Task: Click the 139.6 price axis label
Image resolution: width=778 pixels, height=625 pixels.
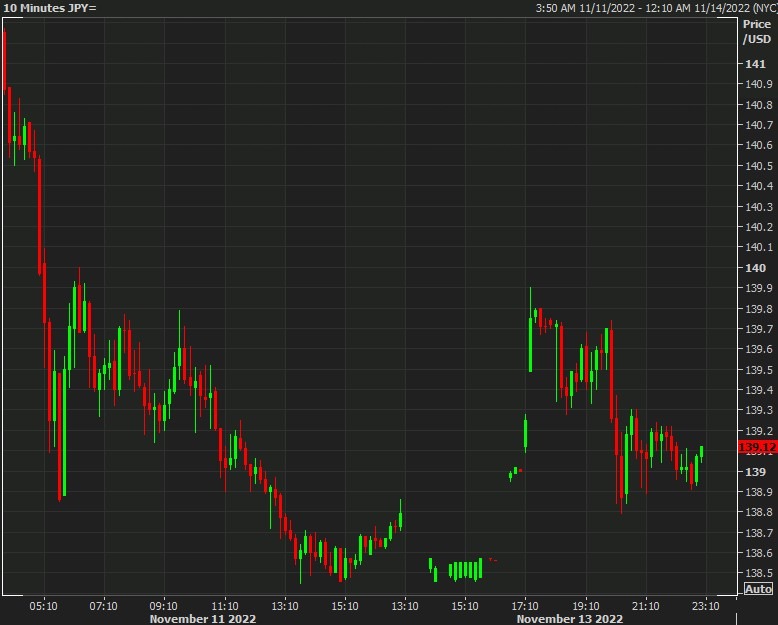Action: click(x=759, y=349)
